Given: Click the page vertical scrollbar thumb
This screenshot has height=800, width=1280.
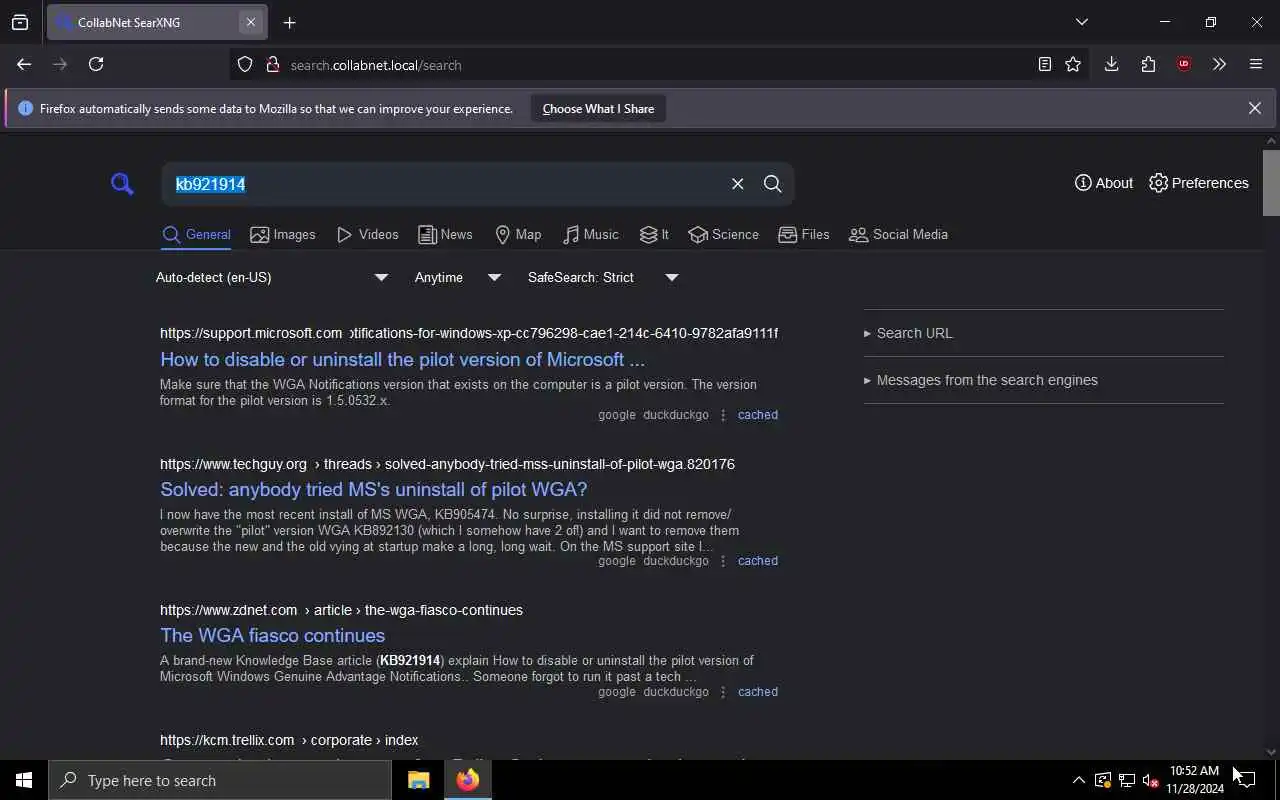Looking at the screenshot, I should 1271,182.
